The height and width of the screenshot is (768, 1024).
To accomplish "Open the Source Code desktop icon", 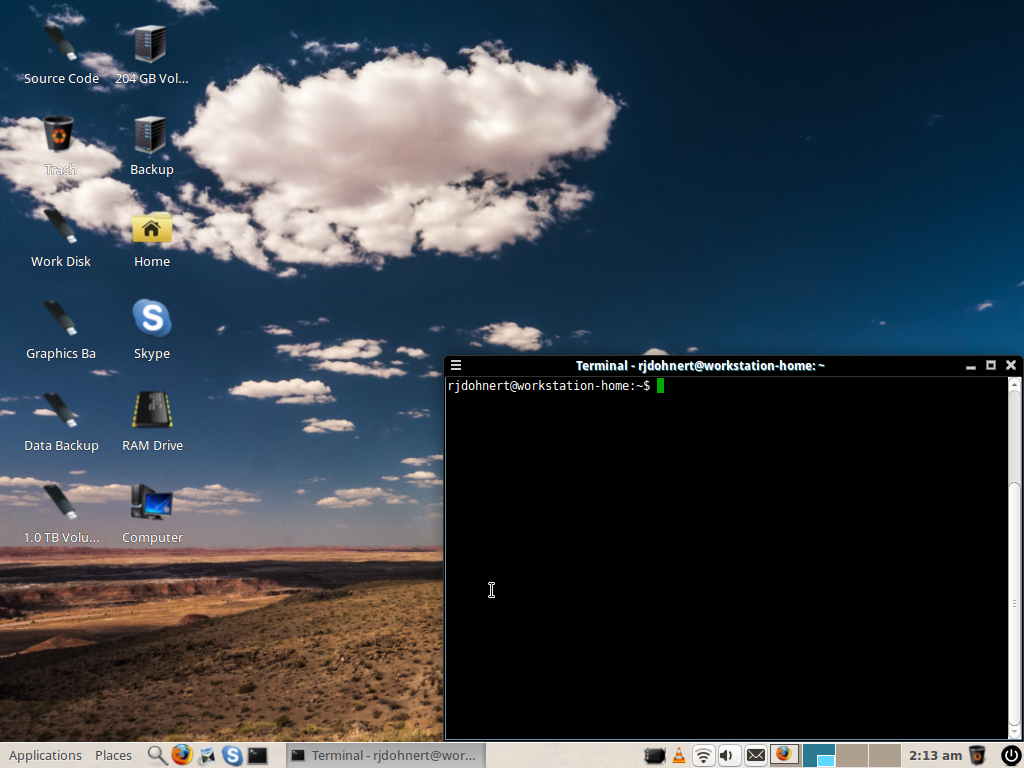I will (x=60, y=45).
